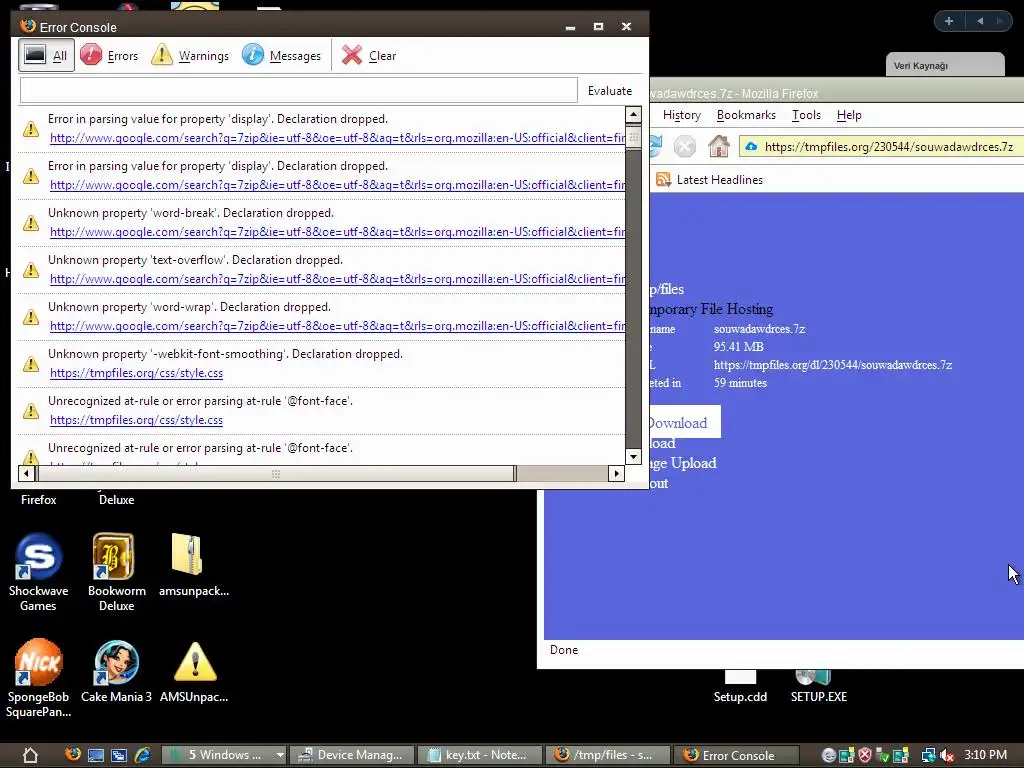The height and width of the screenshot is (768, 1024).
Task: Switch to key.txt Notepad taskbar button
Action: pos(479,755)
